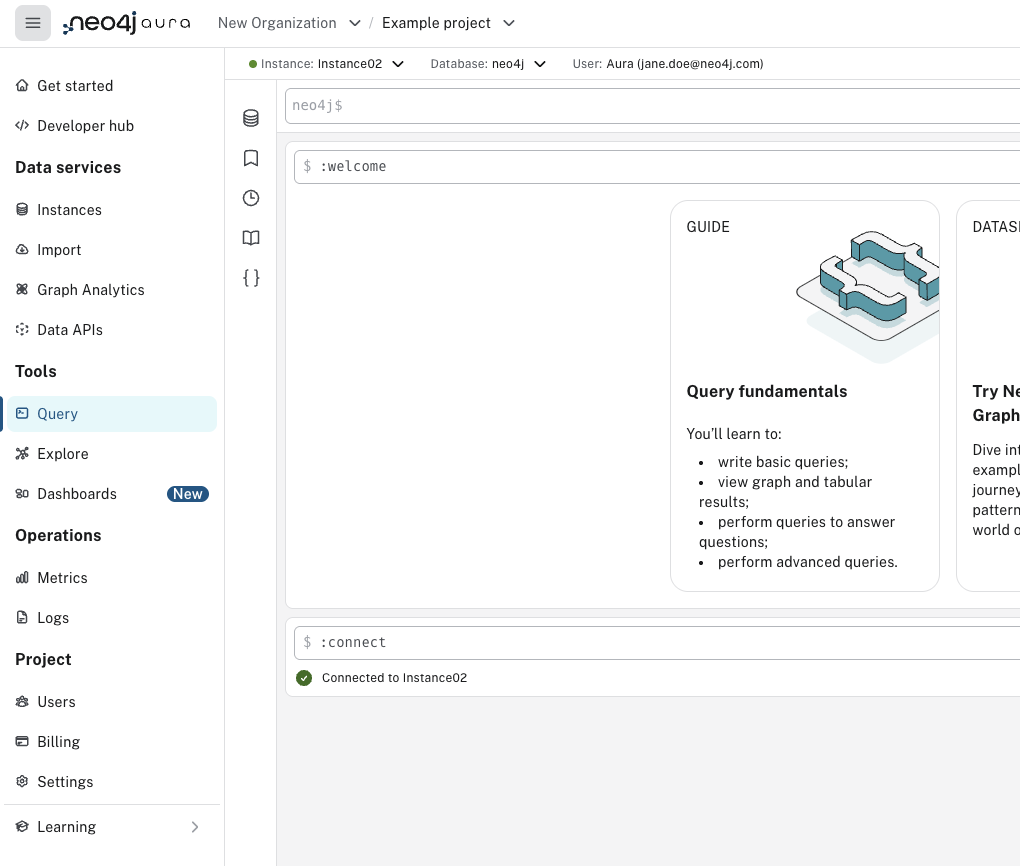
Task: Select Dashboards in Tools section
Action: click(76, 494)
